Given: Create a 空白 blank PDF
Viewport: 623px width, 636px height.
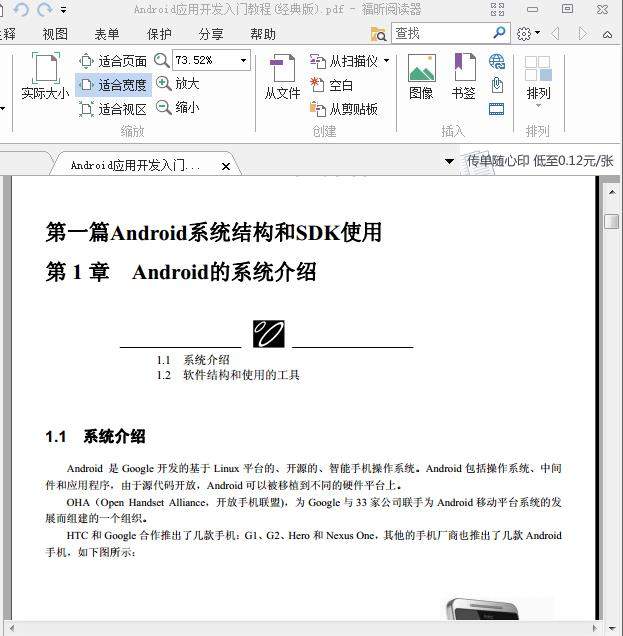Looking at the screenshot, I should pyautogui.click(x=331, y=85).
